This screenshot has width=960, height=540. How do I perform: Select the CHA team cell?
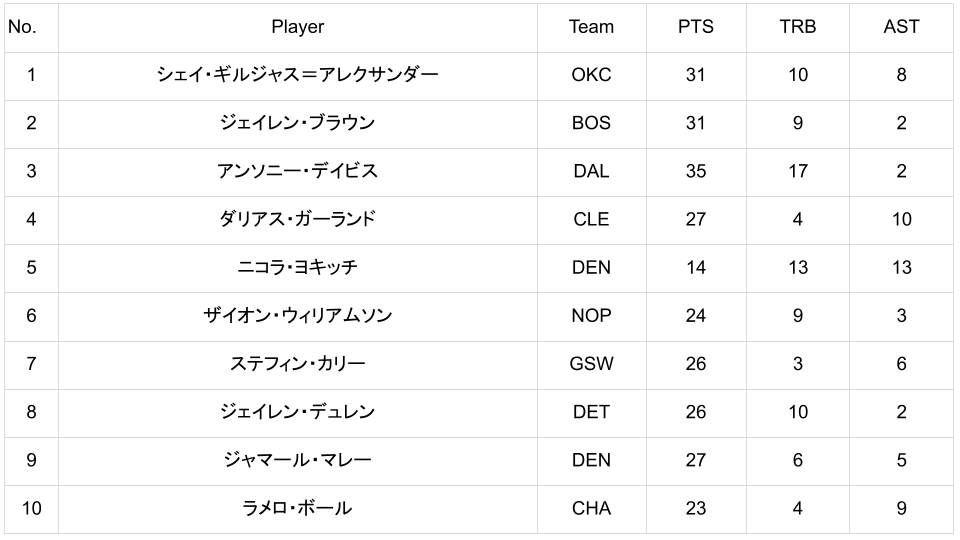[x=591, y=508]
